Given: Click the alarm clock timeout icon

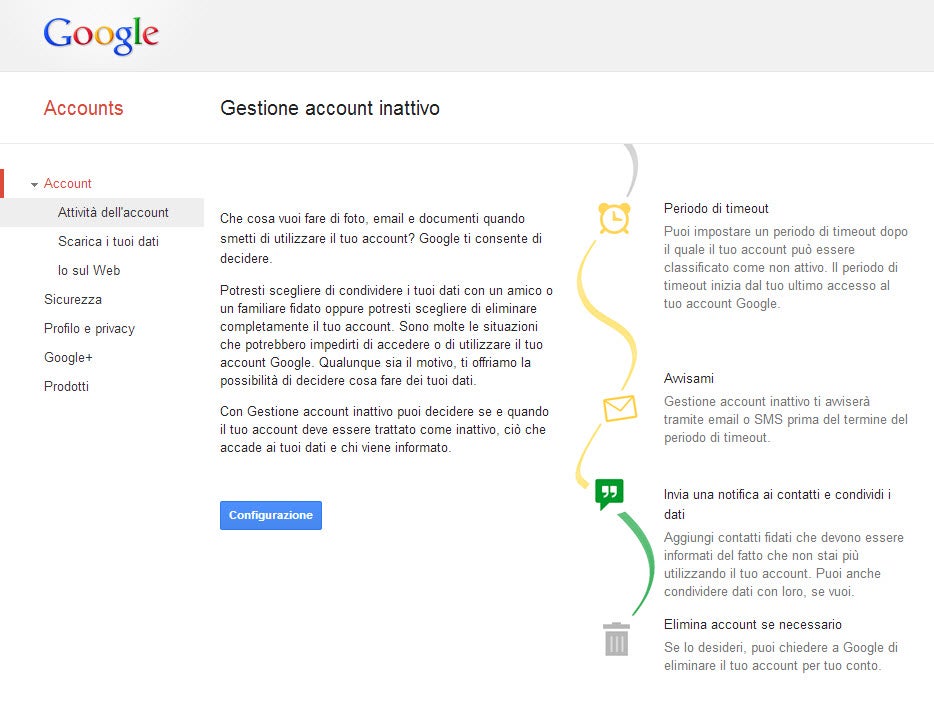Looking at the screenshot, I should (614, 218).
